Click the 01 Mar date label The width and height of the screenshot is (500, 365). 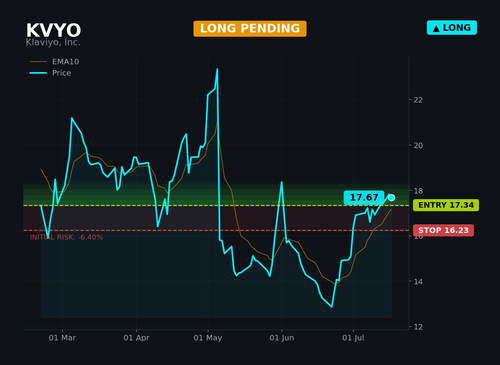pyautogui.click(x=62, y=338)
